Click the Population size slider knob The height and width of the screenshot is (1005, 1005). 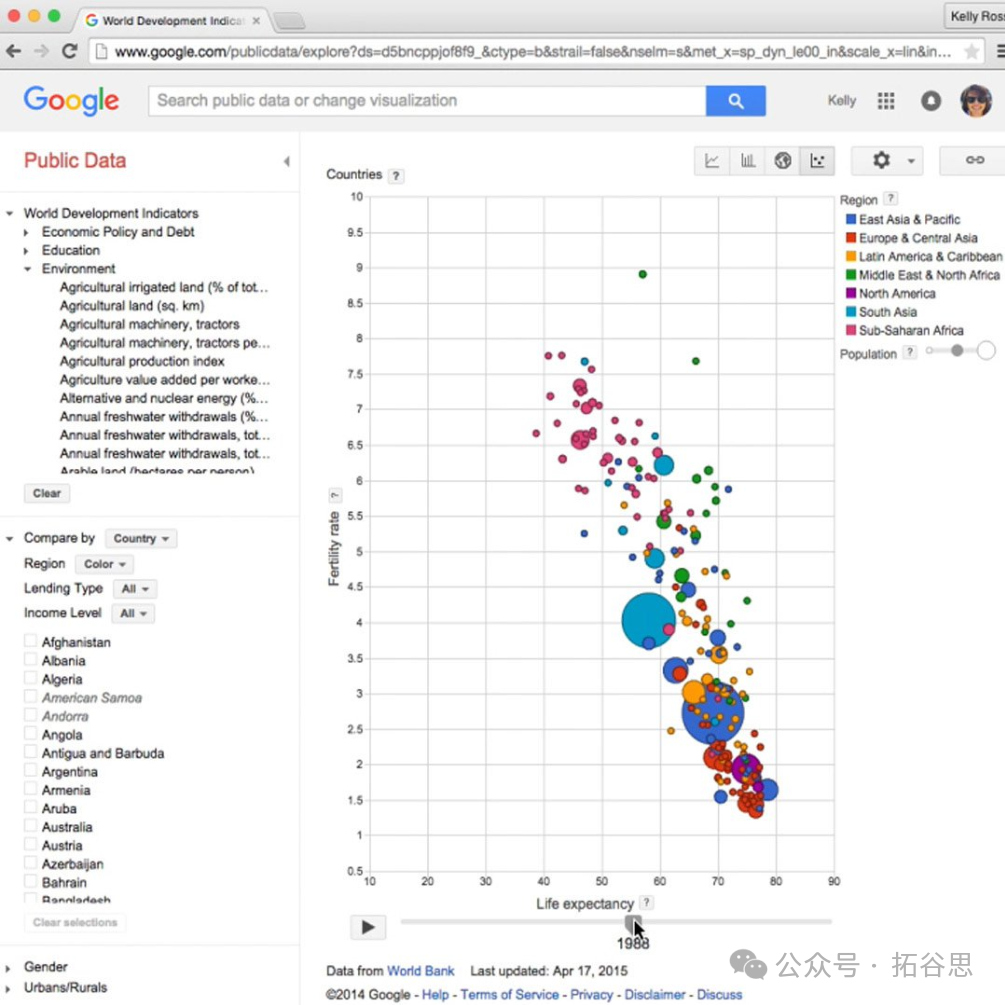(x=956, y=351)
